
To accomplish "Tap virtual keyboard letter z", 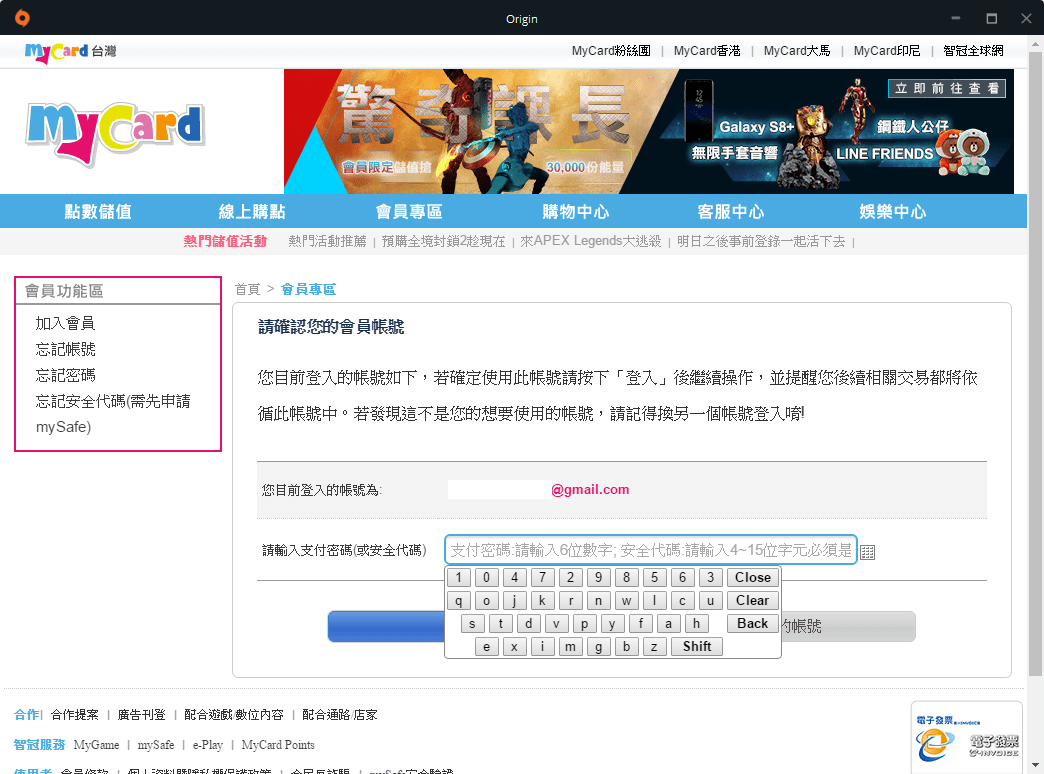I will click(x=654, y=647).
